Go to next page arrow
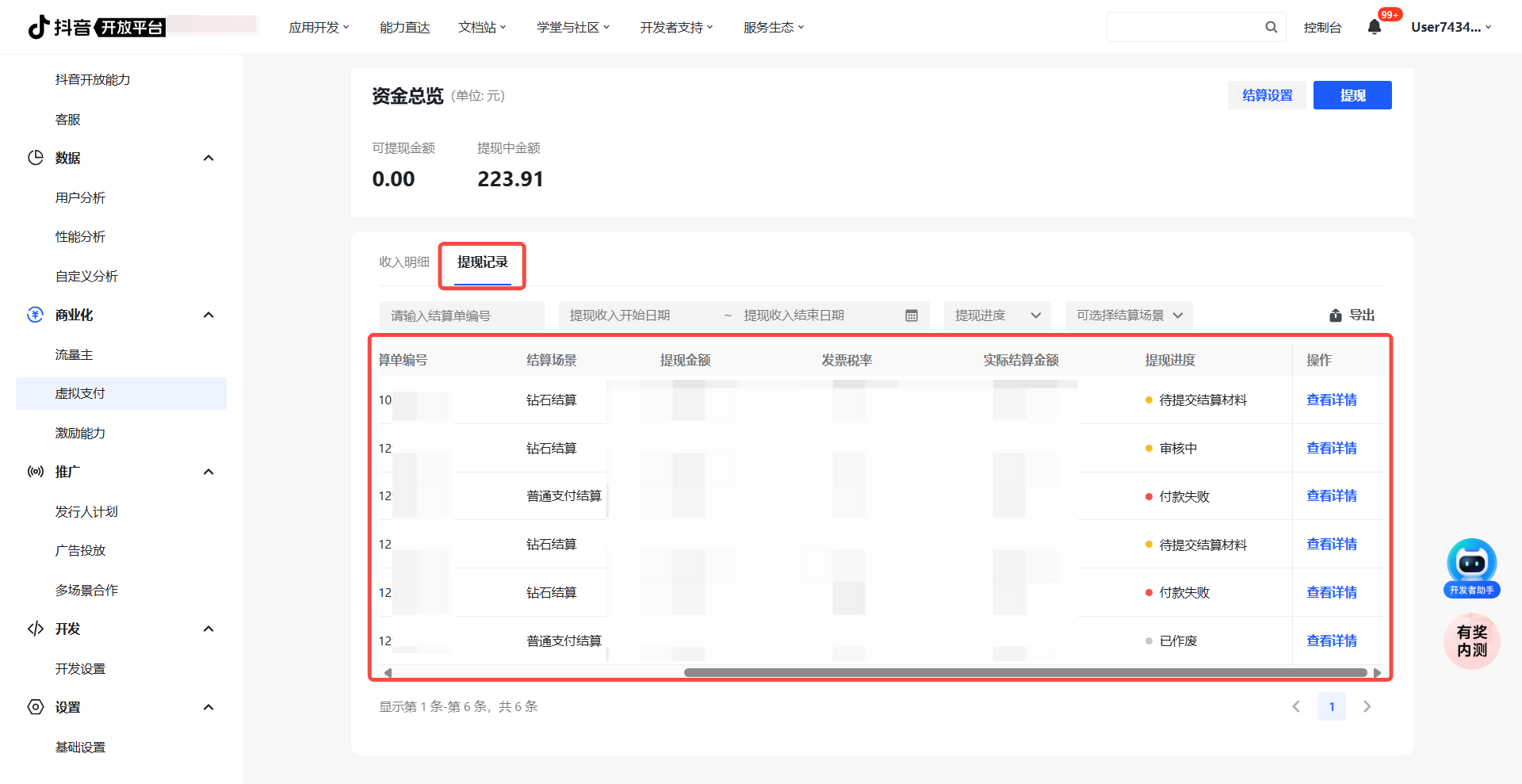 tap(1367, 706)
